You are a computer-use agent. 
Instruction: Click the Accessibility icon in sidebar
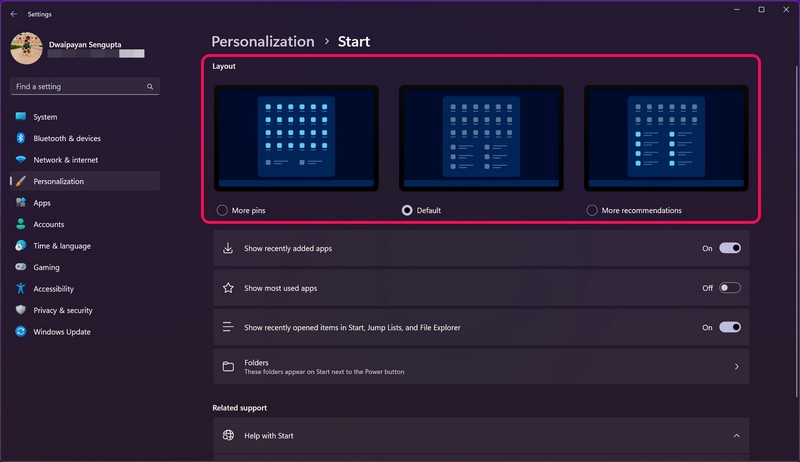(20, 289)
